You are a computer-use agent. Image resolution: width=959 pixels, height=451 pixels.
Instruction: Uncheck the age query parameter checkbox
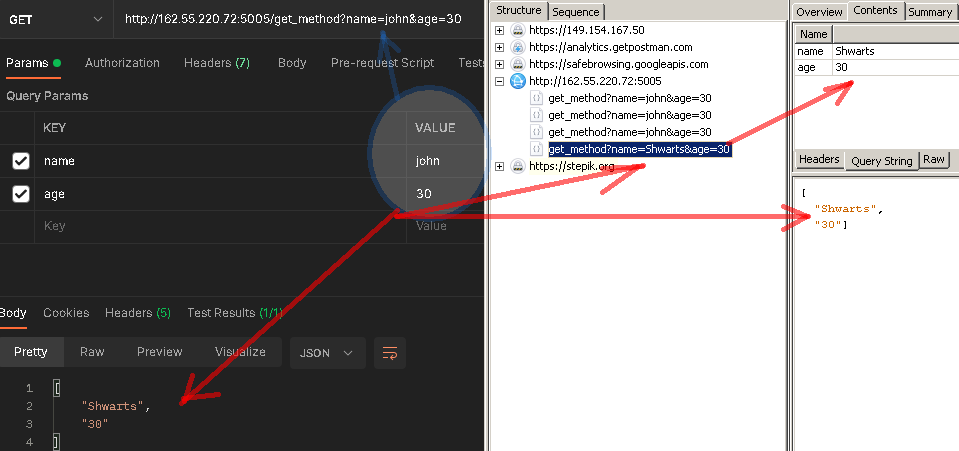[21, 194]
